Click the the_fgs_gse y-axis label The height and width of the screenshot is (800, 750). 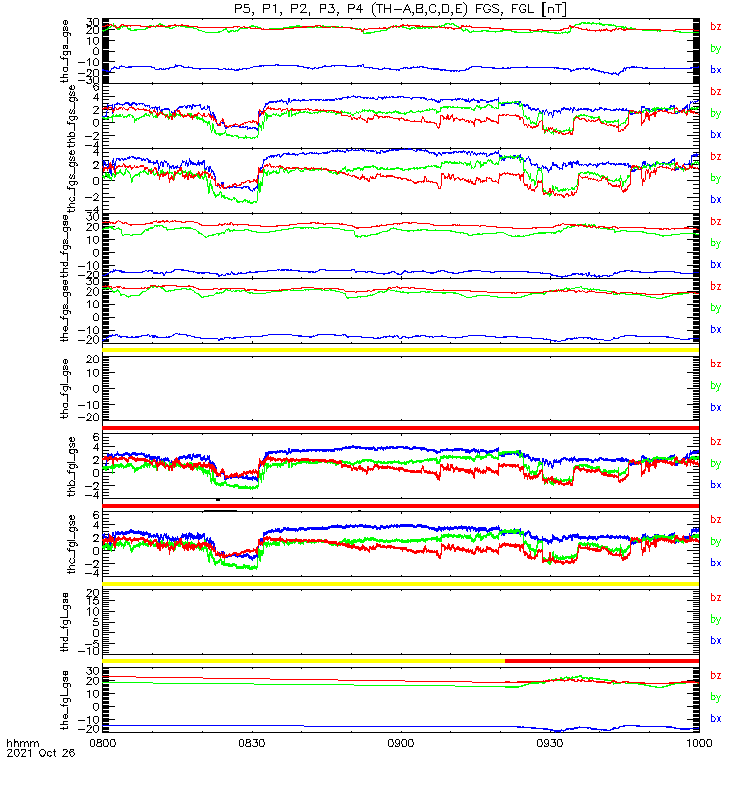[x=65, y=311]
